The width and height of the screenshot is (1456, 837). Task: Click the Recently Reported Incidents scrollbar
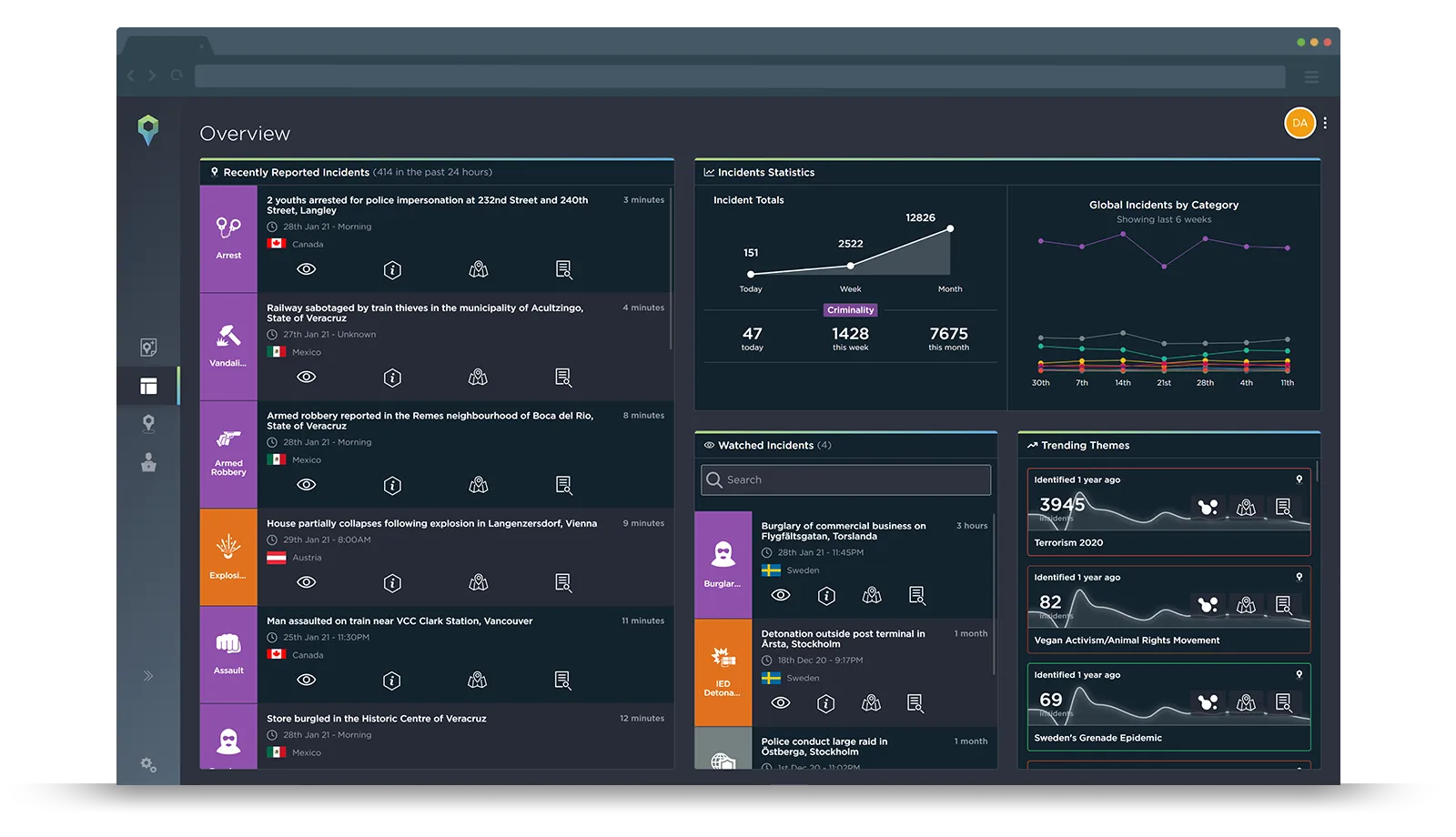tap(672, 268)
